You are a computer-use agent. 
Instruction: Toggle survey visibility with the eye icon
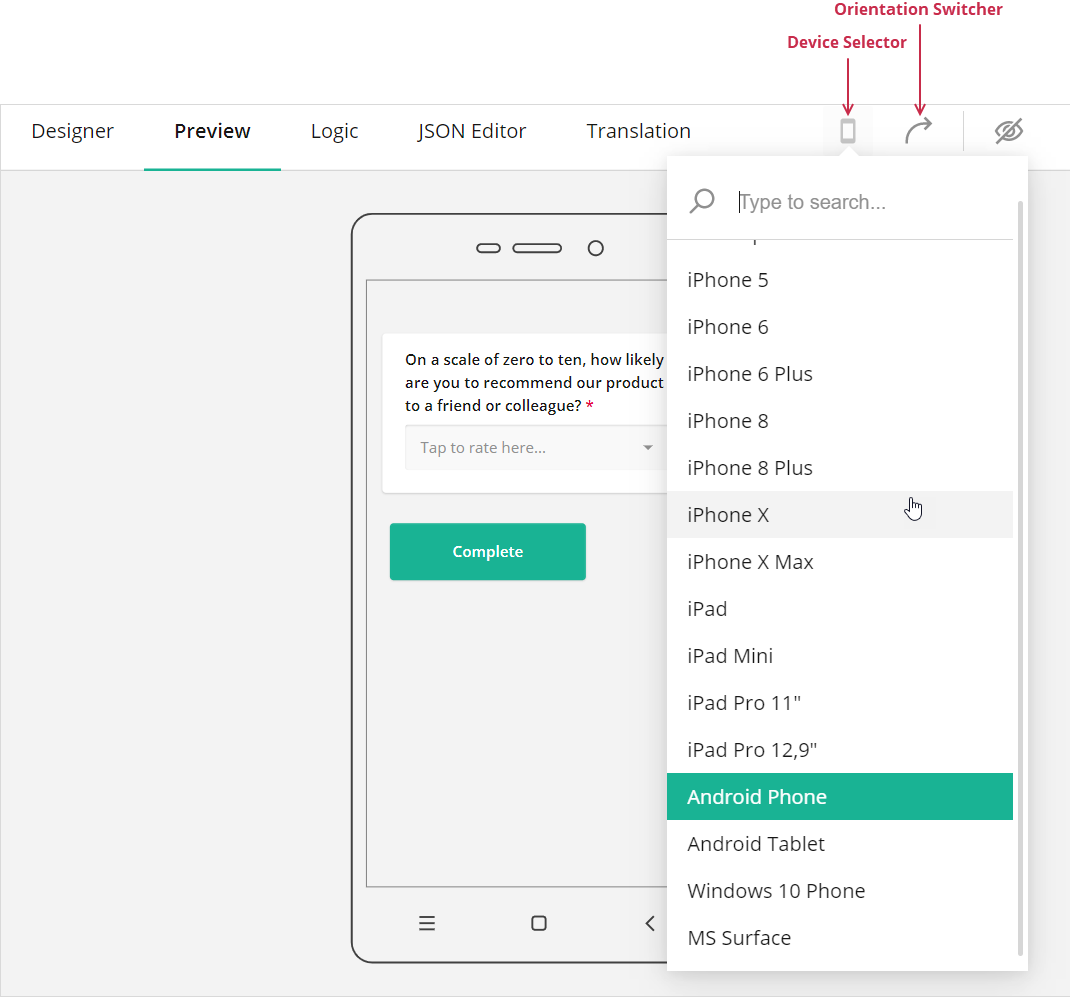(x=1009, y=130)
